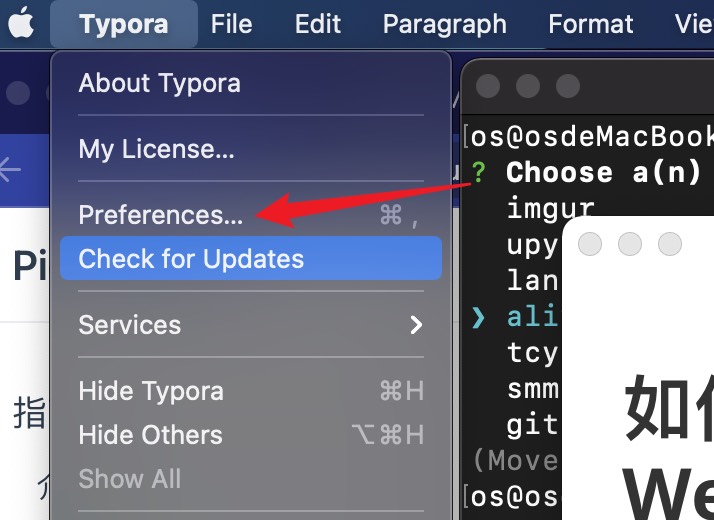Screen dimensions: 714x520
Task: Open Preferences… from the Typora menu
Action: point(161,215)
